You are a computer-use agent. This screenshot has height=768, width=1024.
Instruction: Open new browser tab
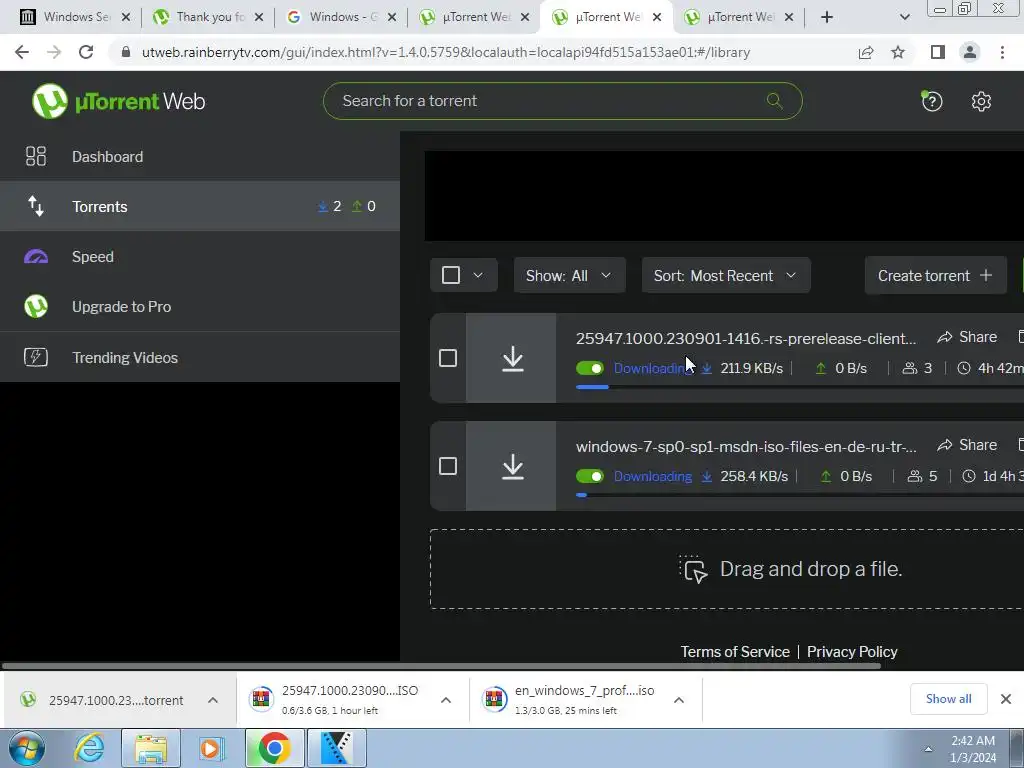(827, 17)
